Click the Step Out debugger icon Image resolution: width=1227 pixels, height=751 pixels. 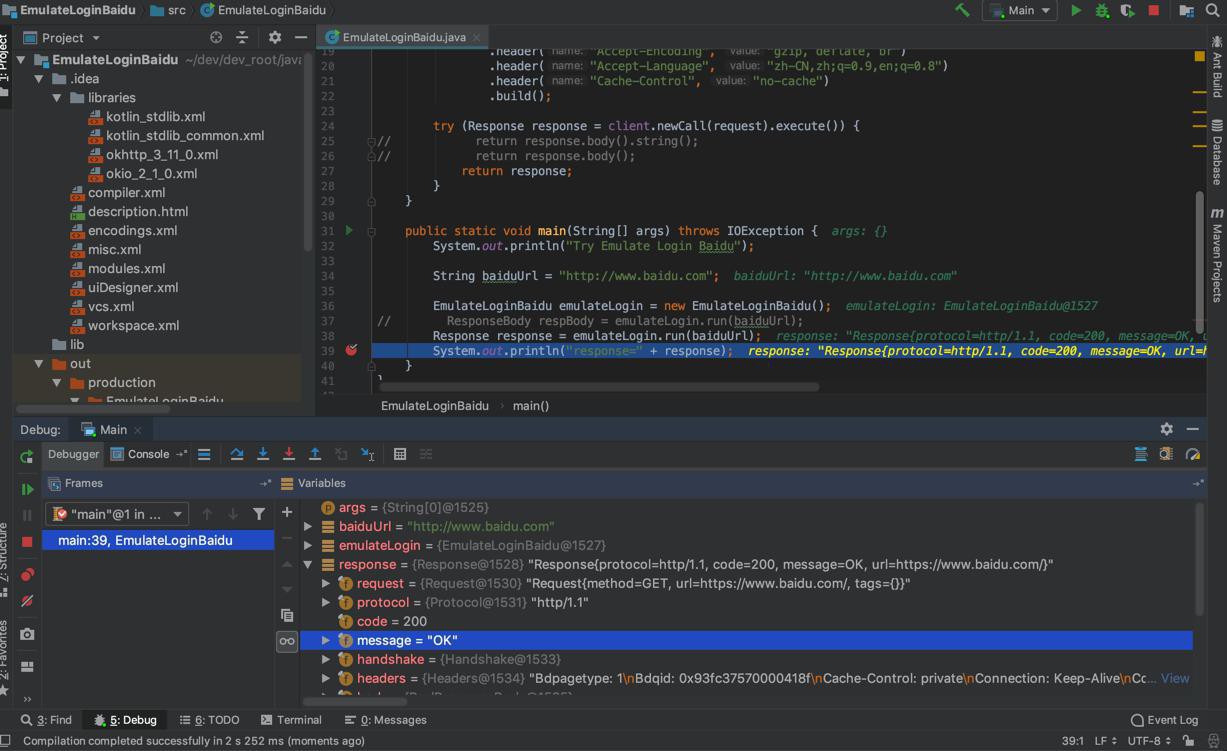tap(315, 454)
